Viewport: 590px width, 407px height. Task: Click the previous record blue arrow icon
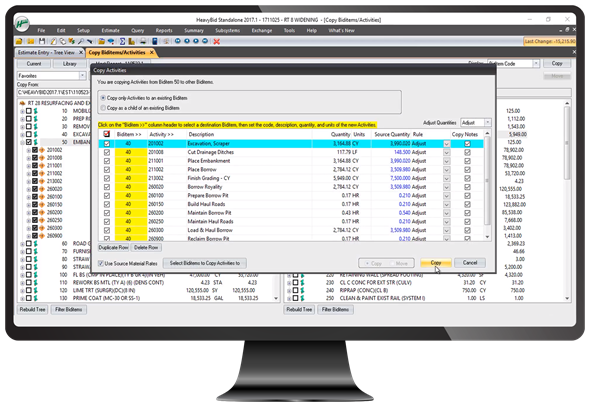(x=187, y=41)
